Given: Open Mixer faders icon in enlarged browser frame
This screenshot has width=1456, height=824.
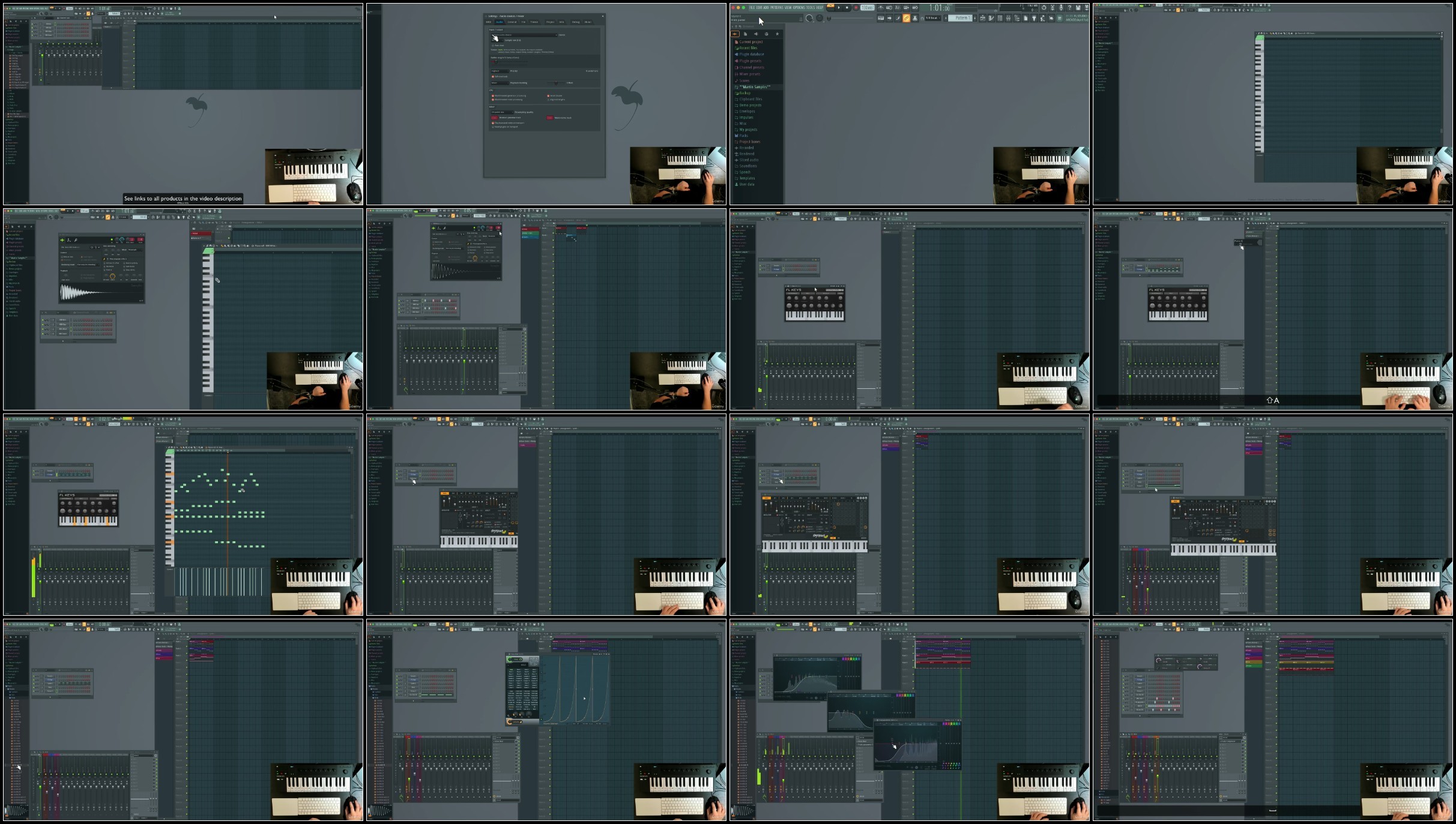Looking at the screenshot, I should coord(1008,18).
